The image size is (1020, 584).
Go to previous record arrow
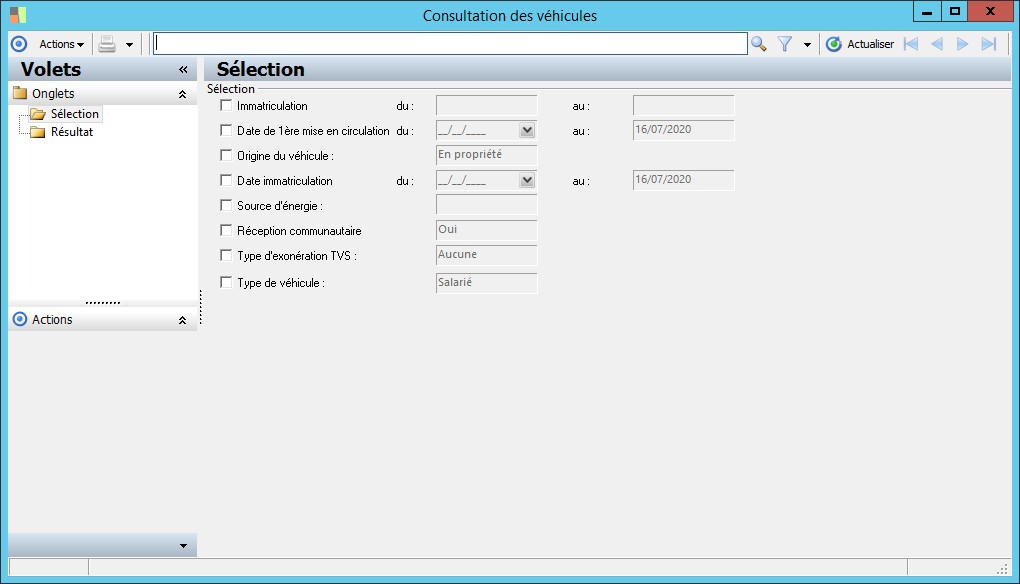tap(937, 44)
